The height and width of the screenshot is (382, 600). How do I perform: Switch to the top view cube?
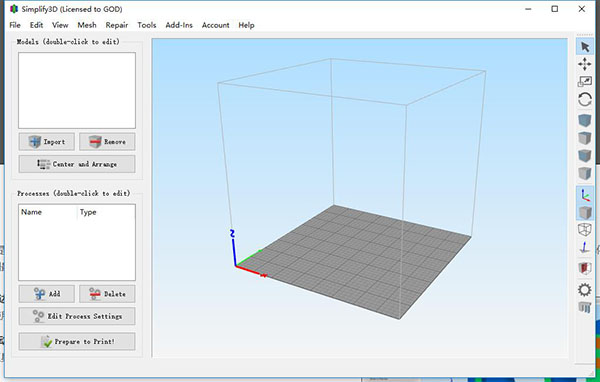pyautogui.click(x=585, y=138)
